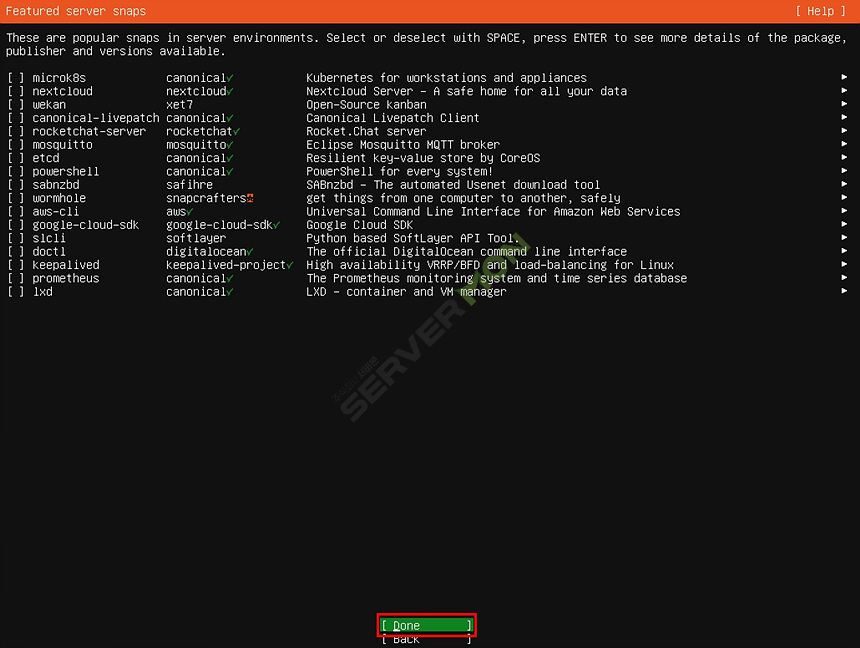Expand details arrow for google-cloud-sdk row

point(844,224)
